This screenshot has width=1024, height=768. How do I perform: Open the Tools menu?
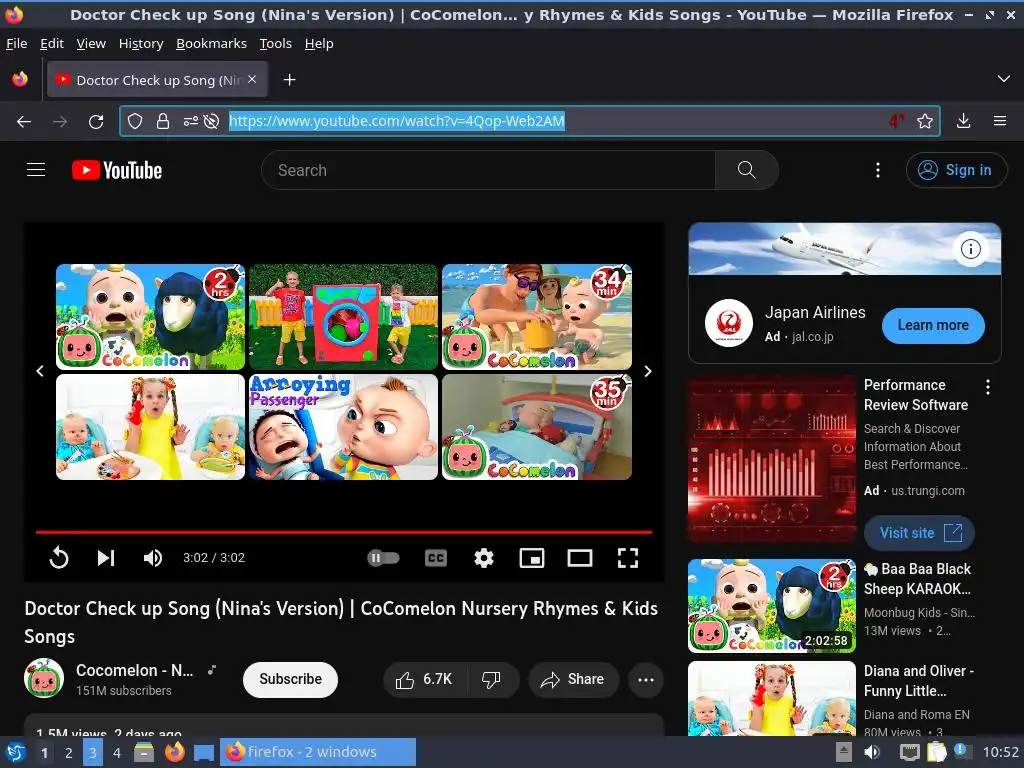click(x=276, y=43)
